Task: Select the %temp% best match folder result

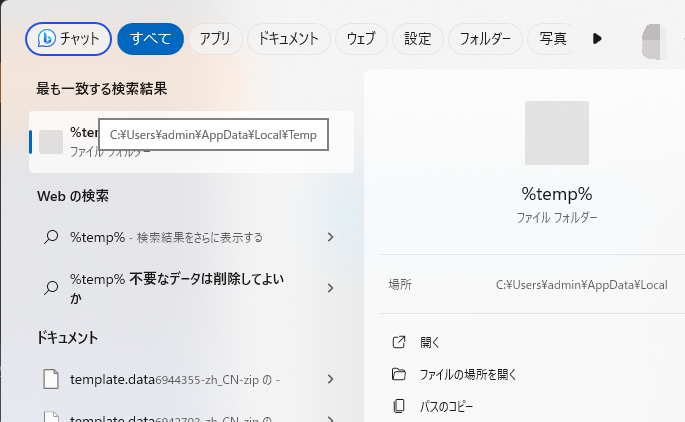Action: (191, 142)
